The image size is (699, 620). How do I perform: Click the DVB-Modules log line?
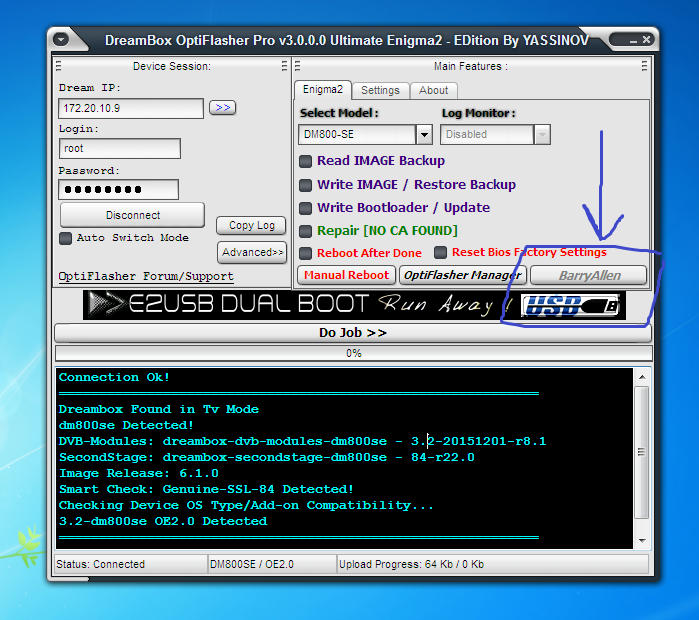coord(302,441)
